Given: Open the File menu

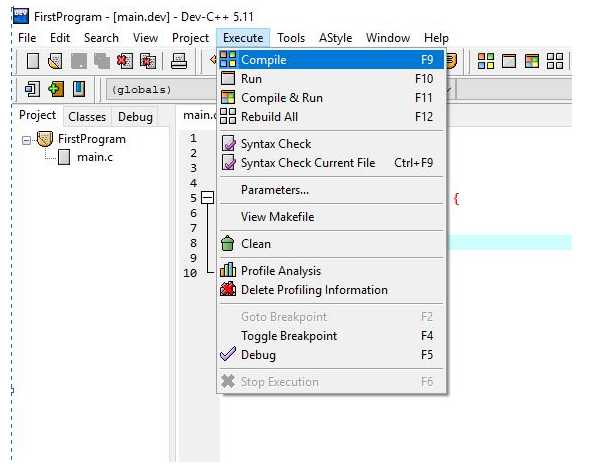Looking at the screenshot, I should coord(27,38).
